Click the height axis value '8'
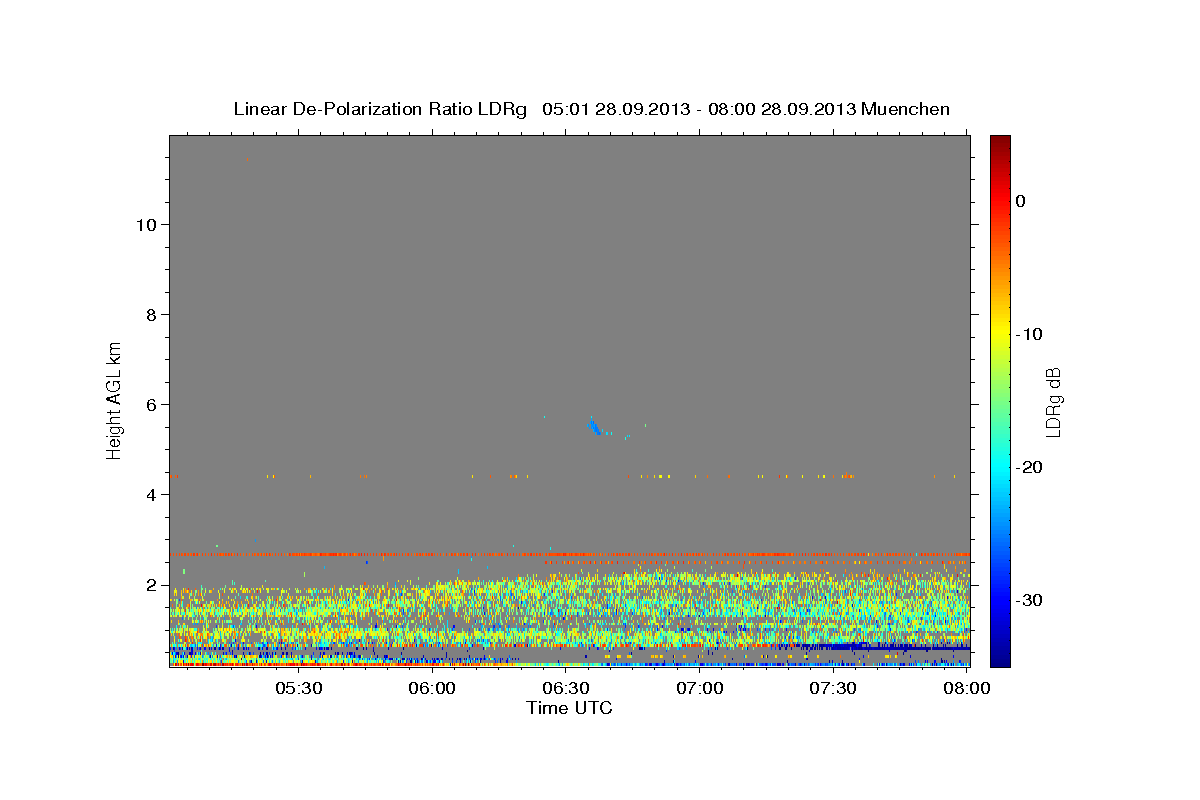 pos(150,314)
